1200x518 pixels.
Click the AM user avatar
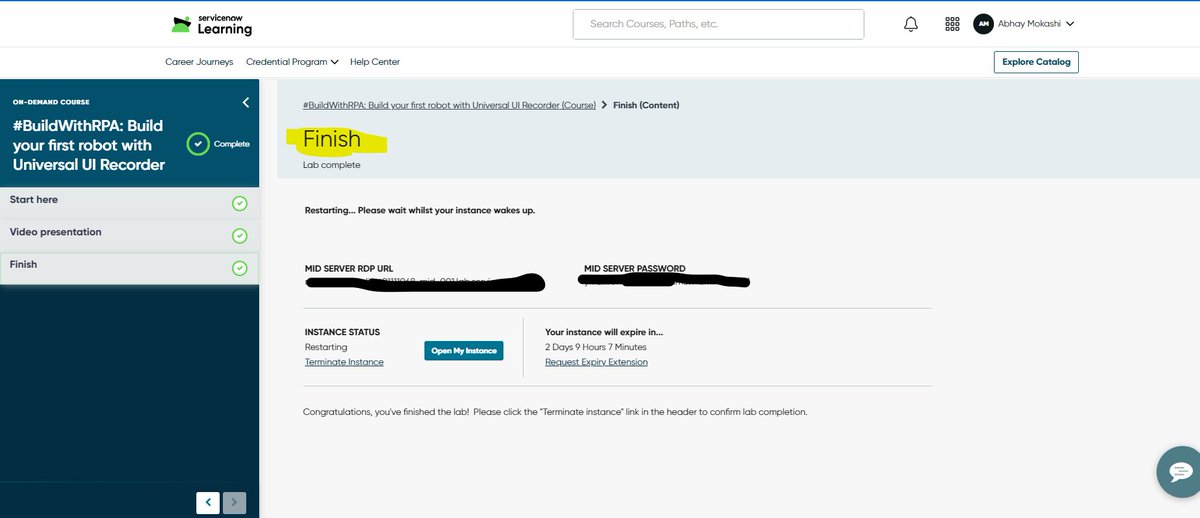click(983, 24)
